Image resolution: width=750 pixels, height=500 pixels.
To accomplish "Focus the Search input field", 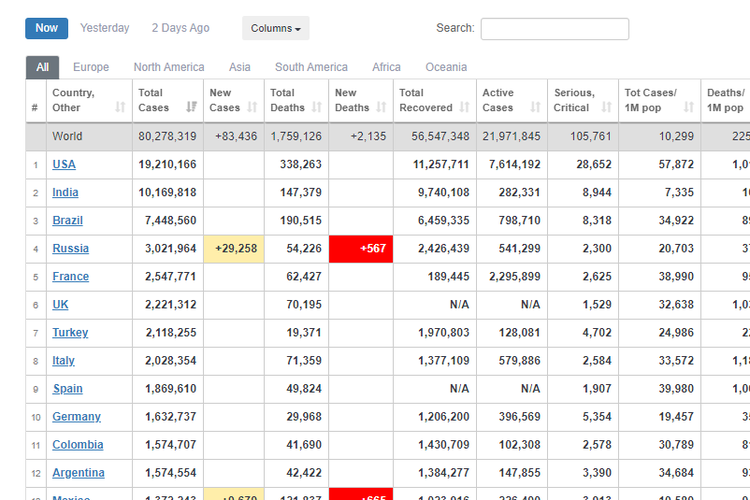I will coord(555,29).
